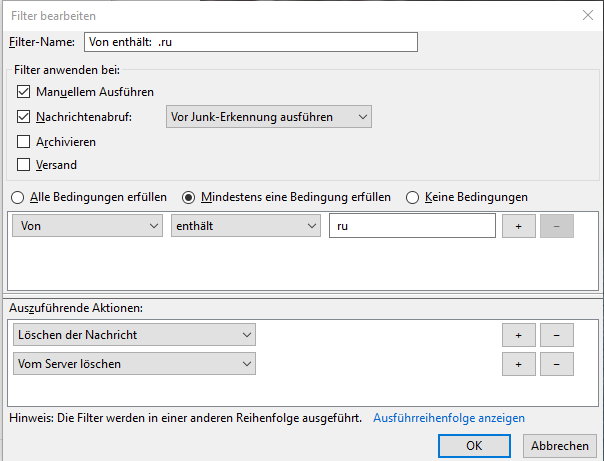The image size is (604, 461).
Task: Enable the 'Archivieren' checkbox
Action: coord(25,142)
